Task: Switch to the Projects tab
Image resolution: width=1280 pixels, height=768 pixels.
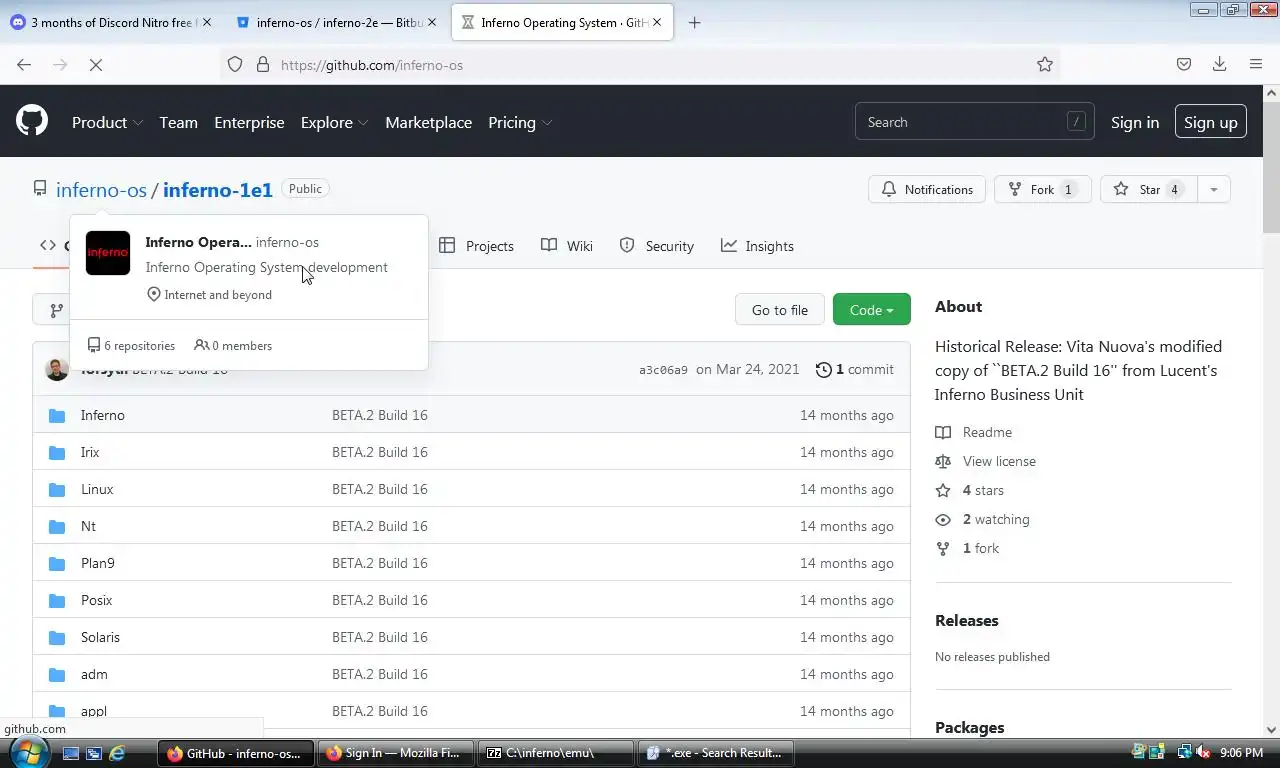Action: tap(476, 246)
